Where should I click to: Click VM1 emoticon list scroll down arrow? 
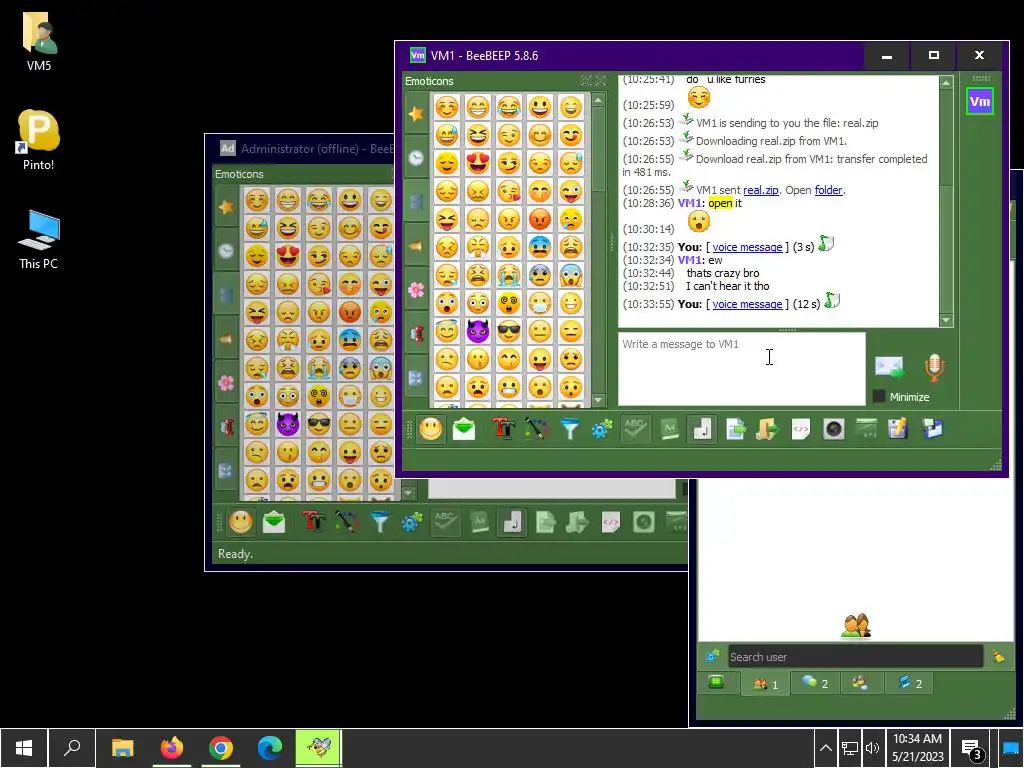click(598, 400)
